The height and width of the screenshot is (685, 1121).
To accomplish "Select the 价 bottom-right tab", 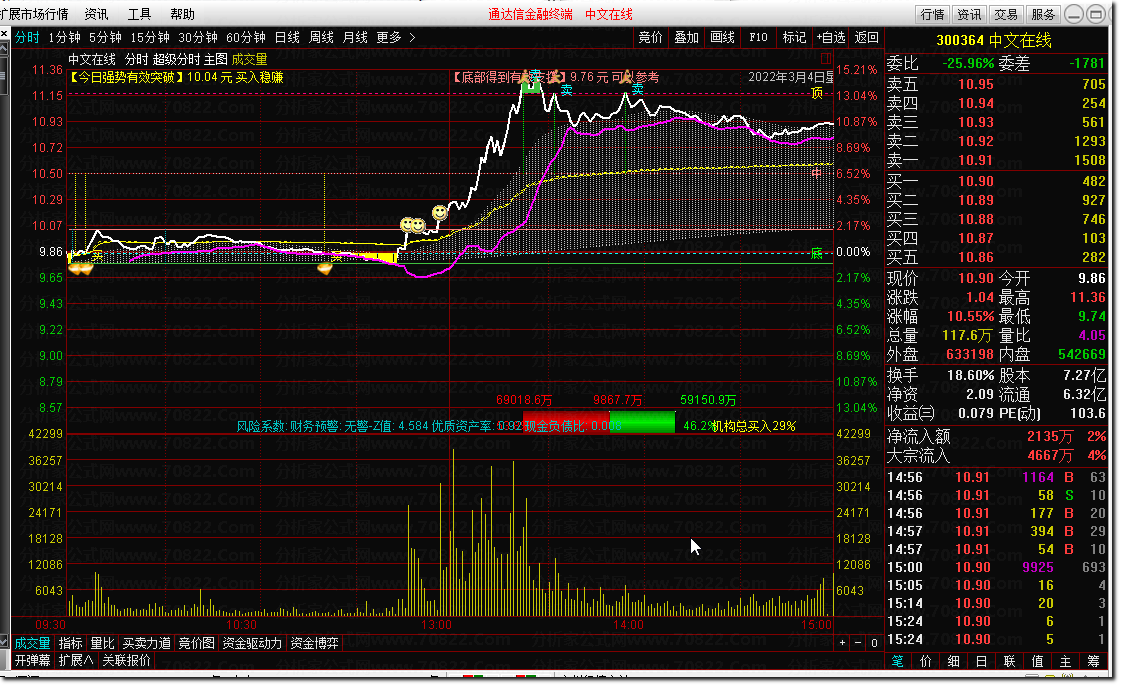I will click(925, 661).
